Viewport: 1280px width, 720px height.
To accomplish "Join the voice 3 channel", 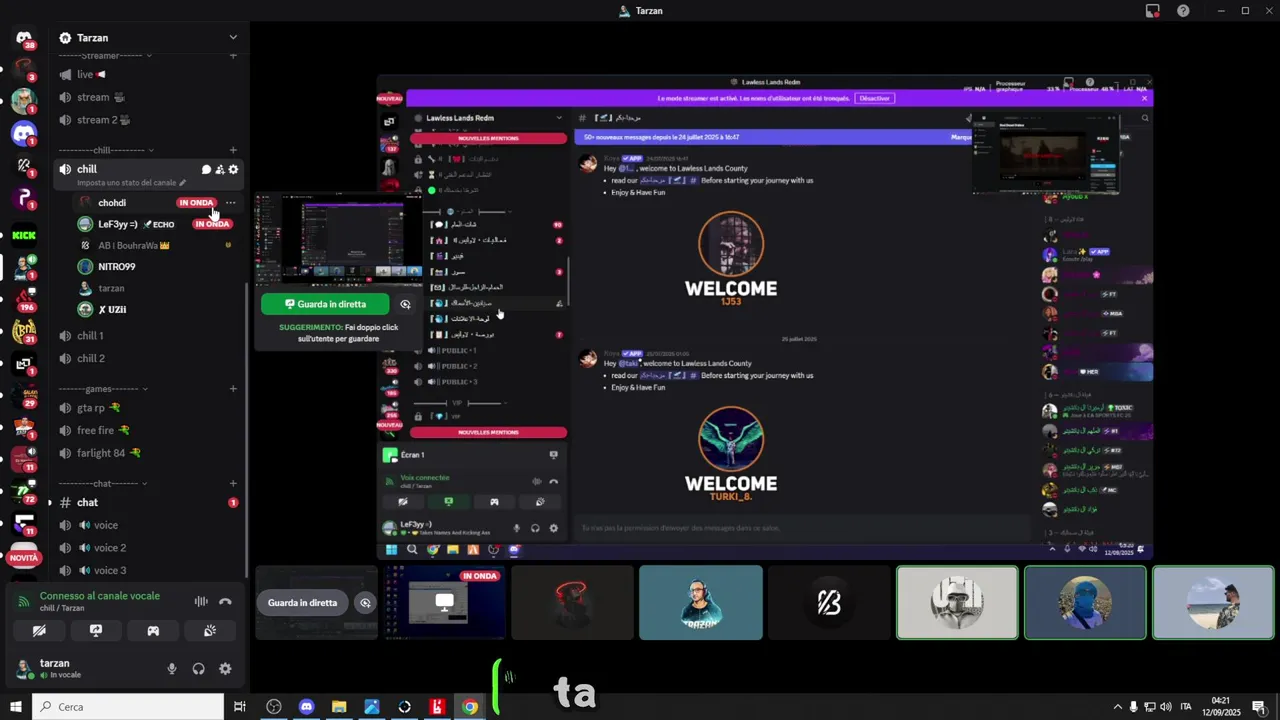I will [x=148, y=570].
